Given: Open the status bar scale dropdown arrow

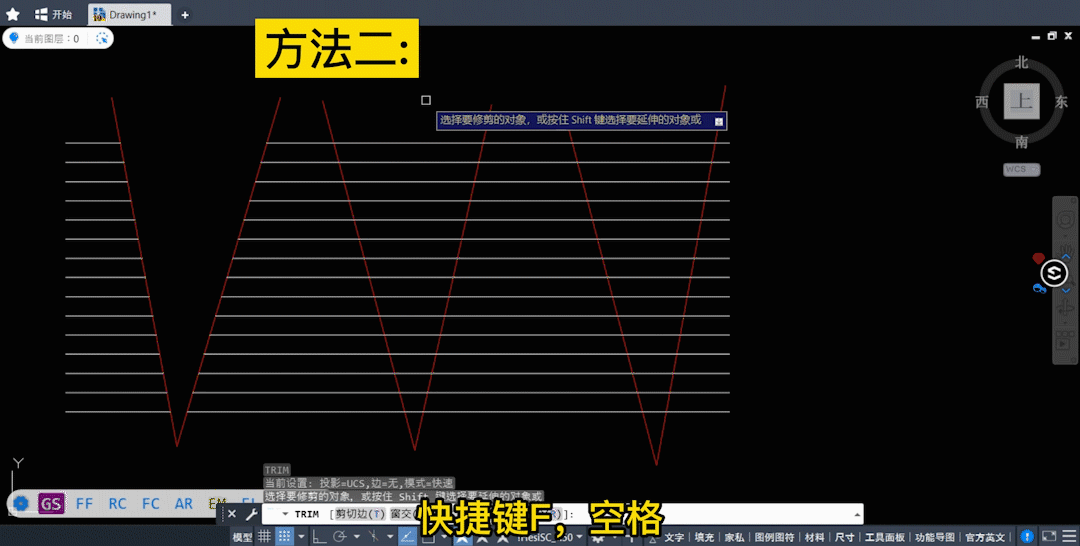Looking at the screenshot, I should (x=579, y=537).
